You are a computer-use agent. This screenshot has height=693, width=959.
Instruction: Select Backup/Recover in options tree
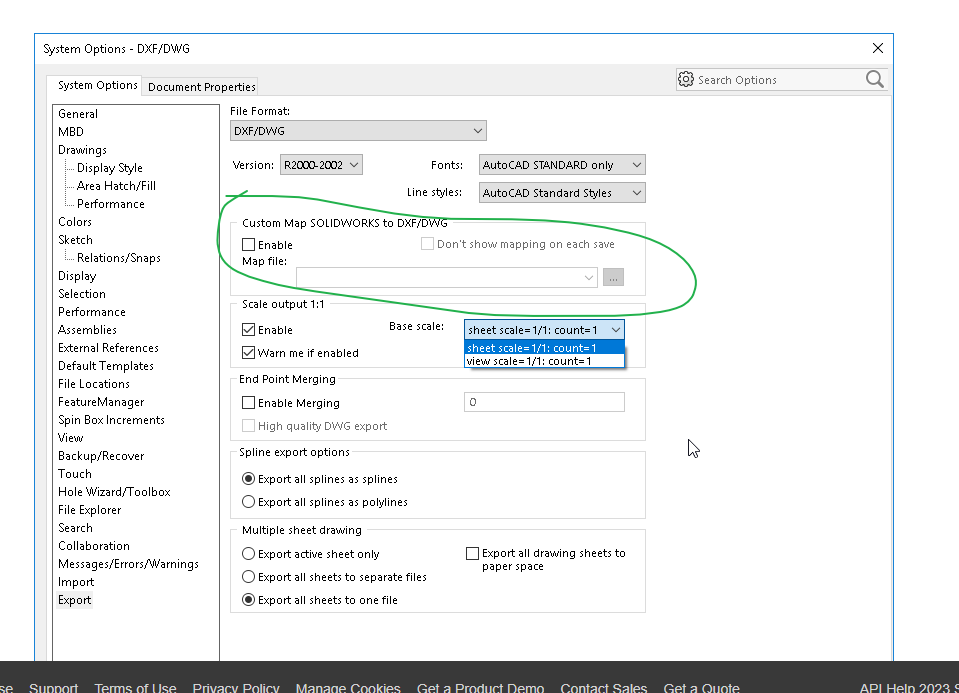pos(101,456)
